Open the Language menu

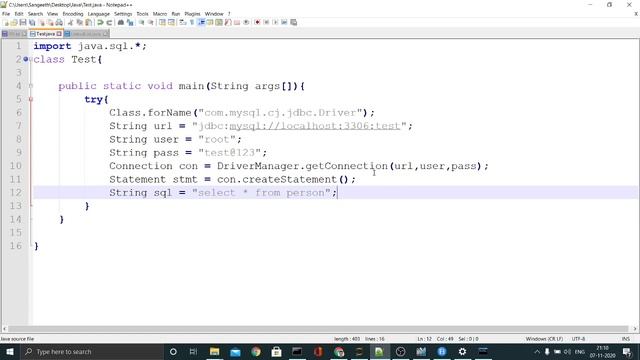[98, 14]
